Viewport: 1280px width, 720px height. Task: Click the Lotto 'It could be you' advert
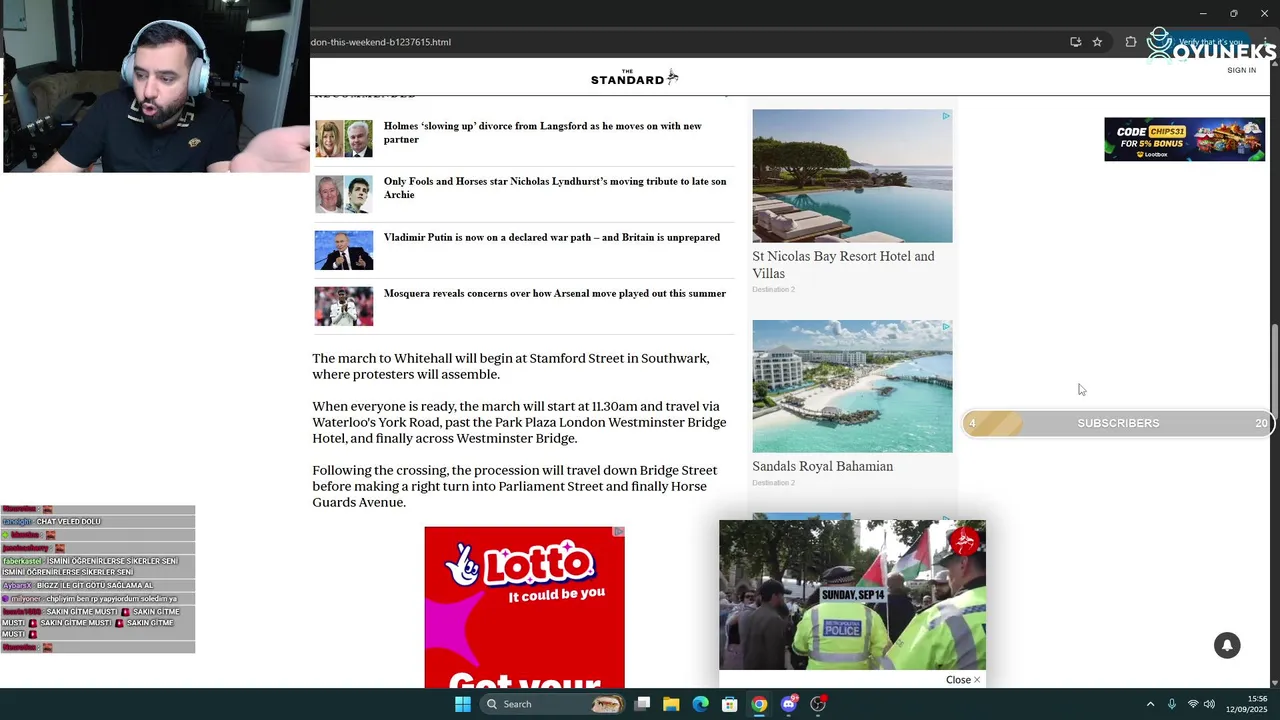click(x=524, y=608)
